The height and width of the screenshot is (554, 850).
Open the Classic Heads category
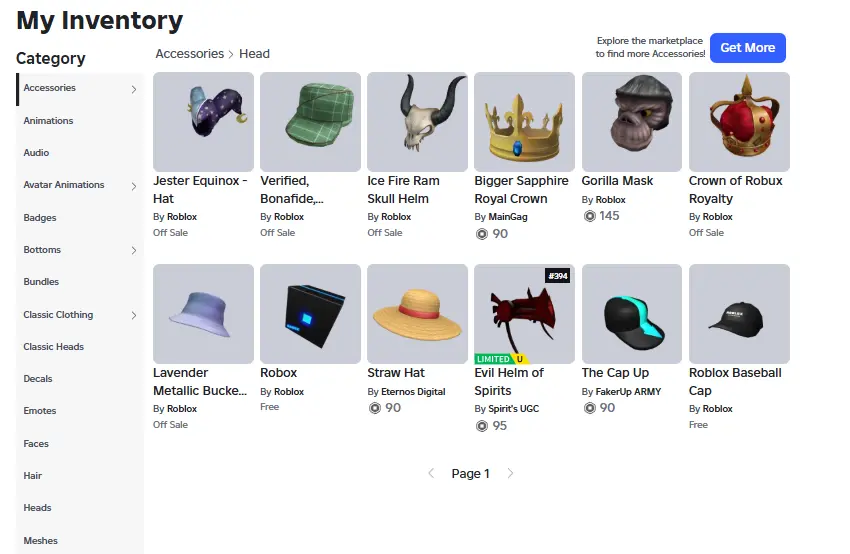pos(54,347)
